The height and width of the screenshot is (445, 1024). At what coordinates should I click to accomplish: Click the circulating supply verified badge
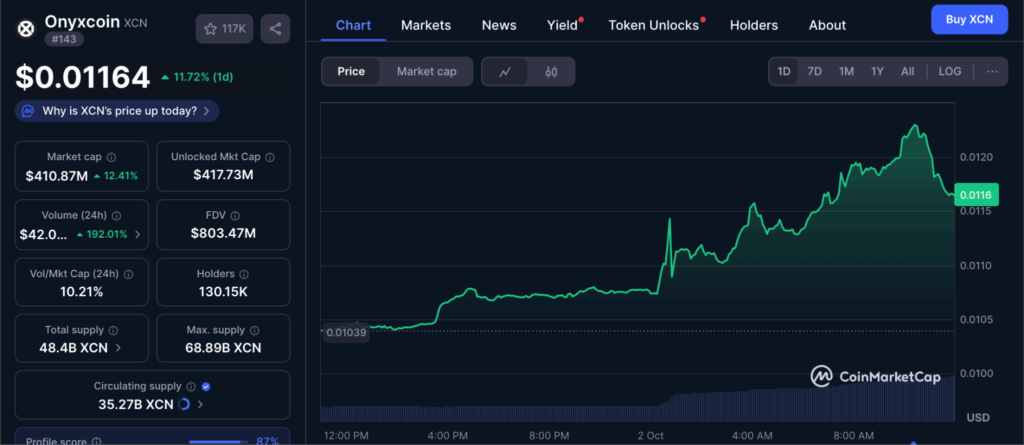click(x=205, y=386)
